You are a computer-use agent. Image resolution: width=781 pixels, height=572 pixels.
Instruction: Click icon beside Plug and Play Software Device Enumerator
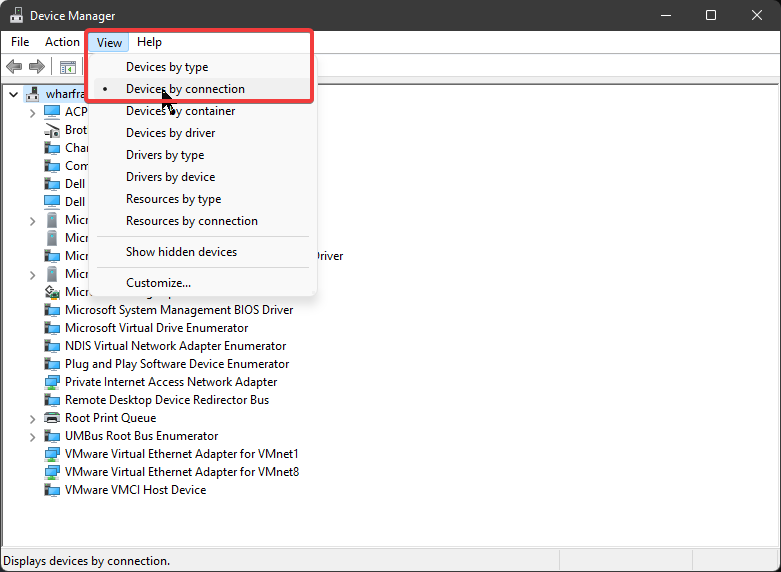click(52, 364)
